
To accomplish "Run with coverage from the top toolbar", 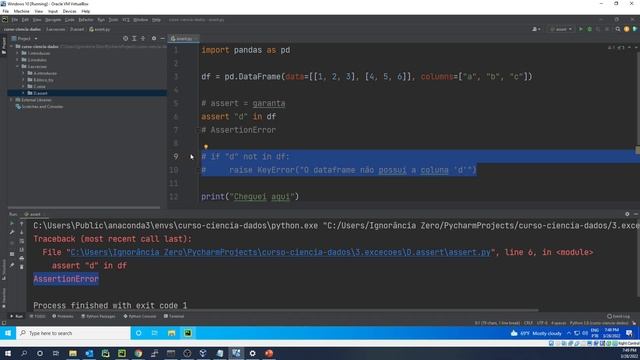I will tap(598, 29).
